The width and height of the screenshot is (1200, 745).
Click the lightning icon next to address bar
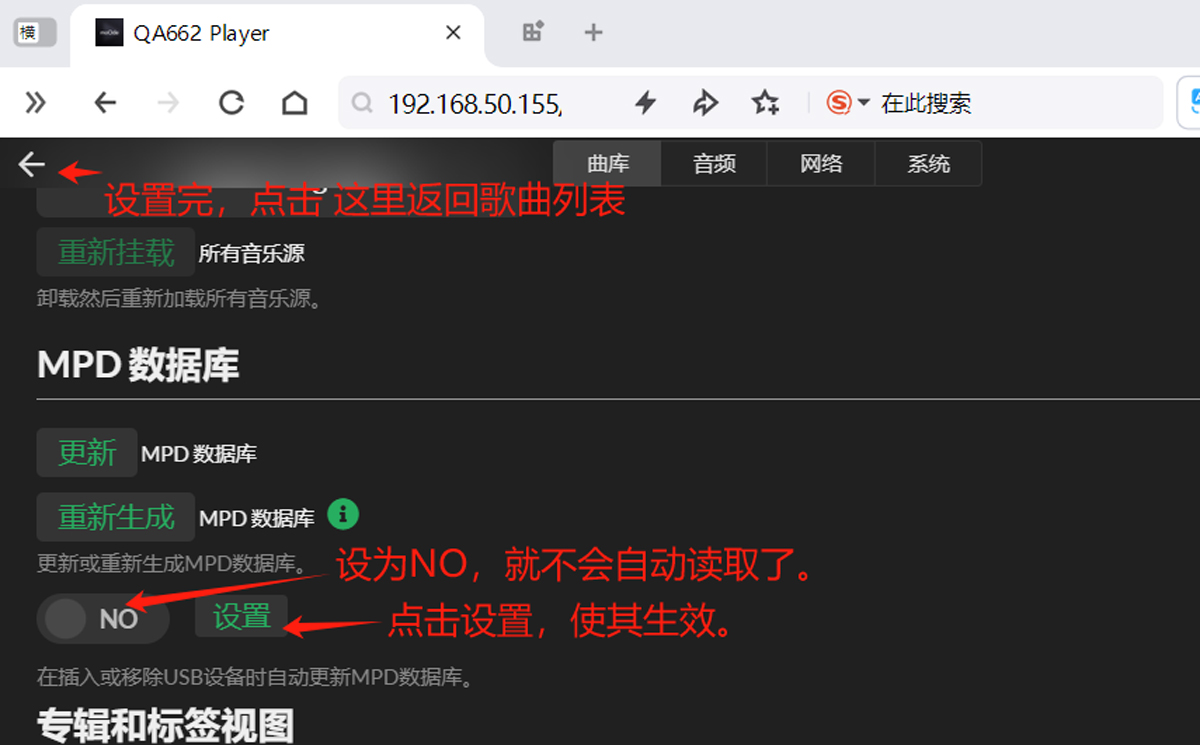click(x=645, y=102)
